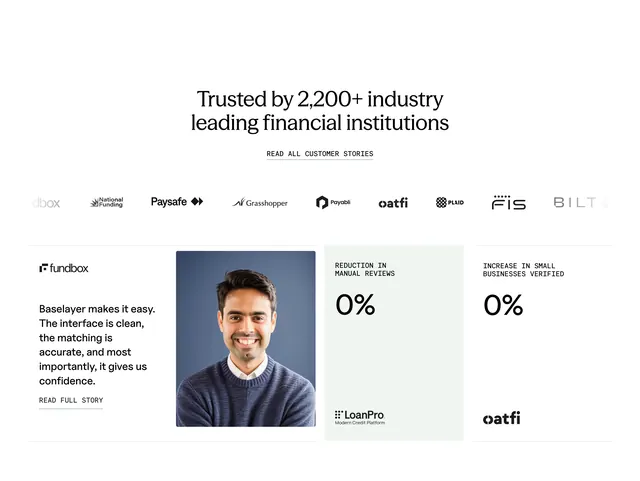Click the LoanPro logo in stats card
This screenshot has height=481, width=640.
[x=360, y=417]
